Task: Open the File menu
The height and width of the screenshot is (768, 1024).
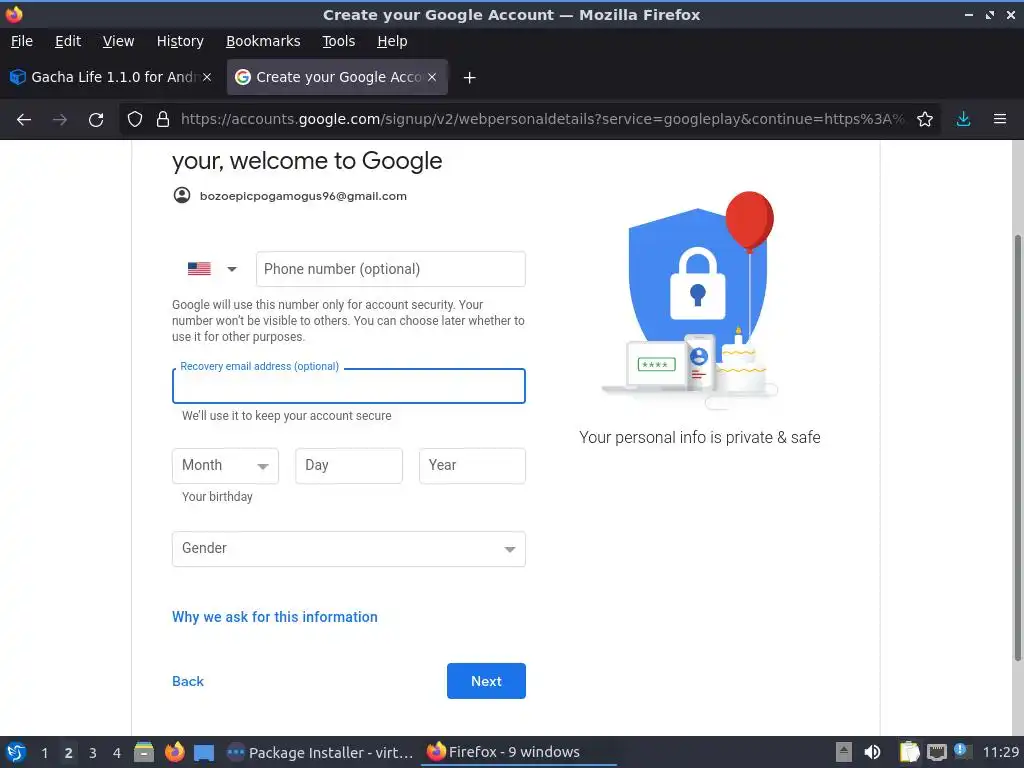Action: (x=22, y=41)
